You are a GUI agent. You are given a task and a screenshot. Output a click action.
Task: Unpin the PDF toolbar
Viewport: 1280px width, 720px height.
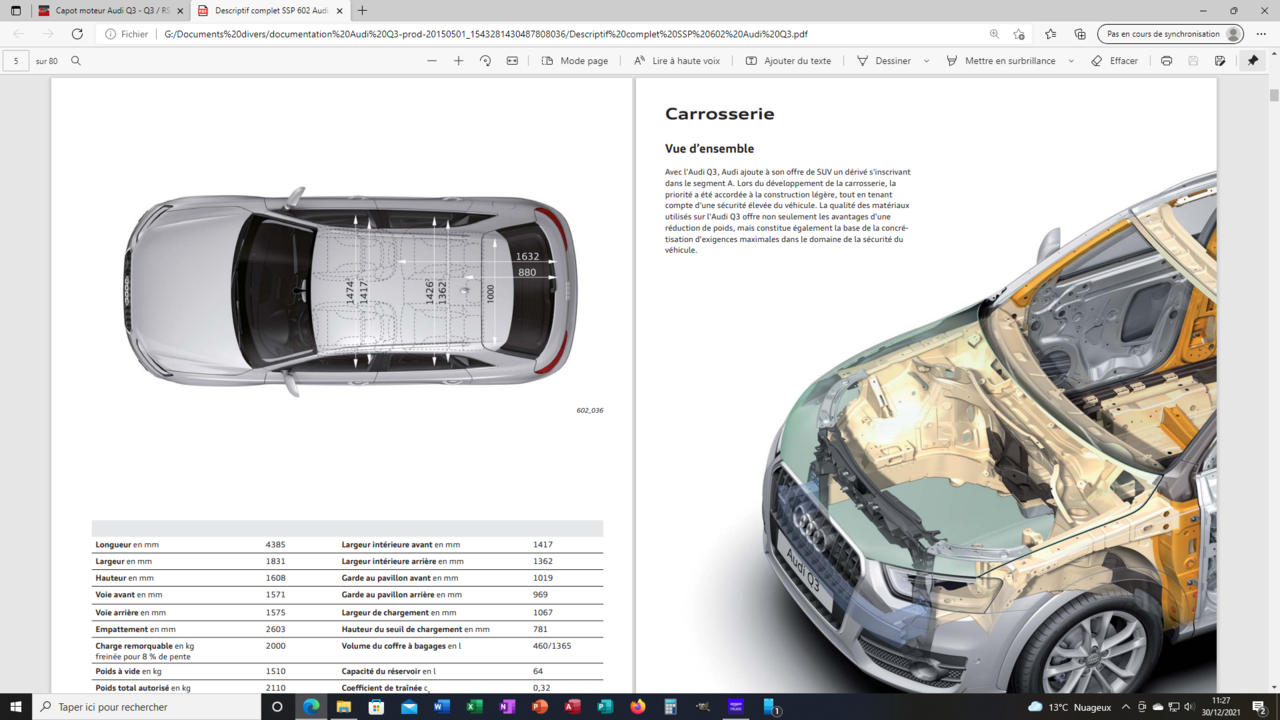[x=1253, y=61]
